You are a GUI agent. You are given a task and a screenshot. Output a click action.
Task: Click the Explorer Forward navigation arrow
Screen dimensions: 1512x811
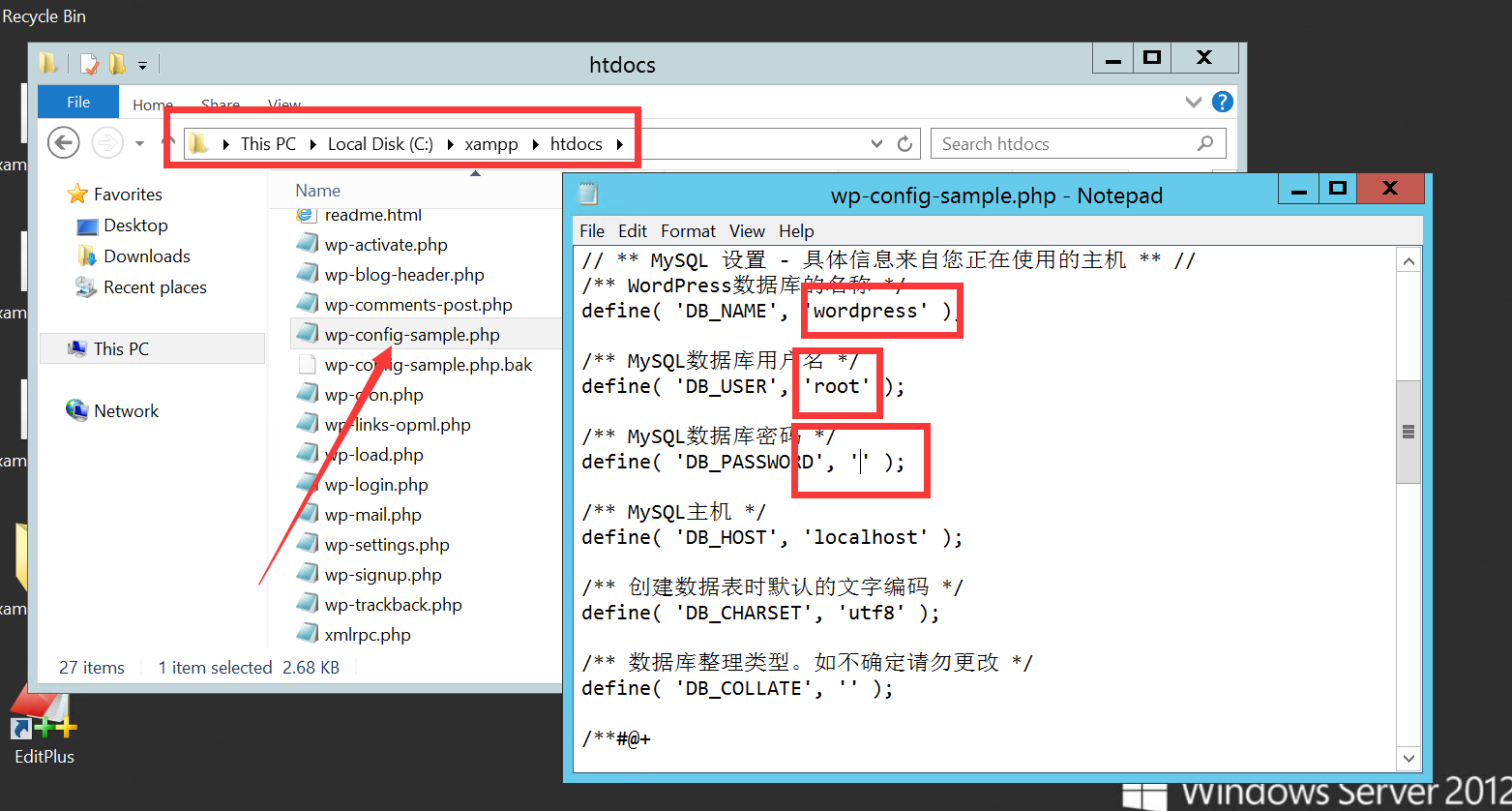click(x=106, y=143)
